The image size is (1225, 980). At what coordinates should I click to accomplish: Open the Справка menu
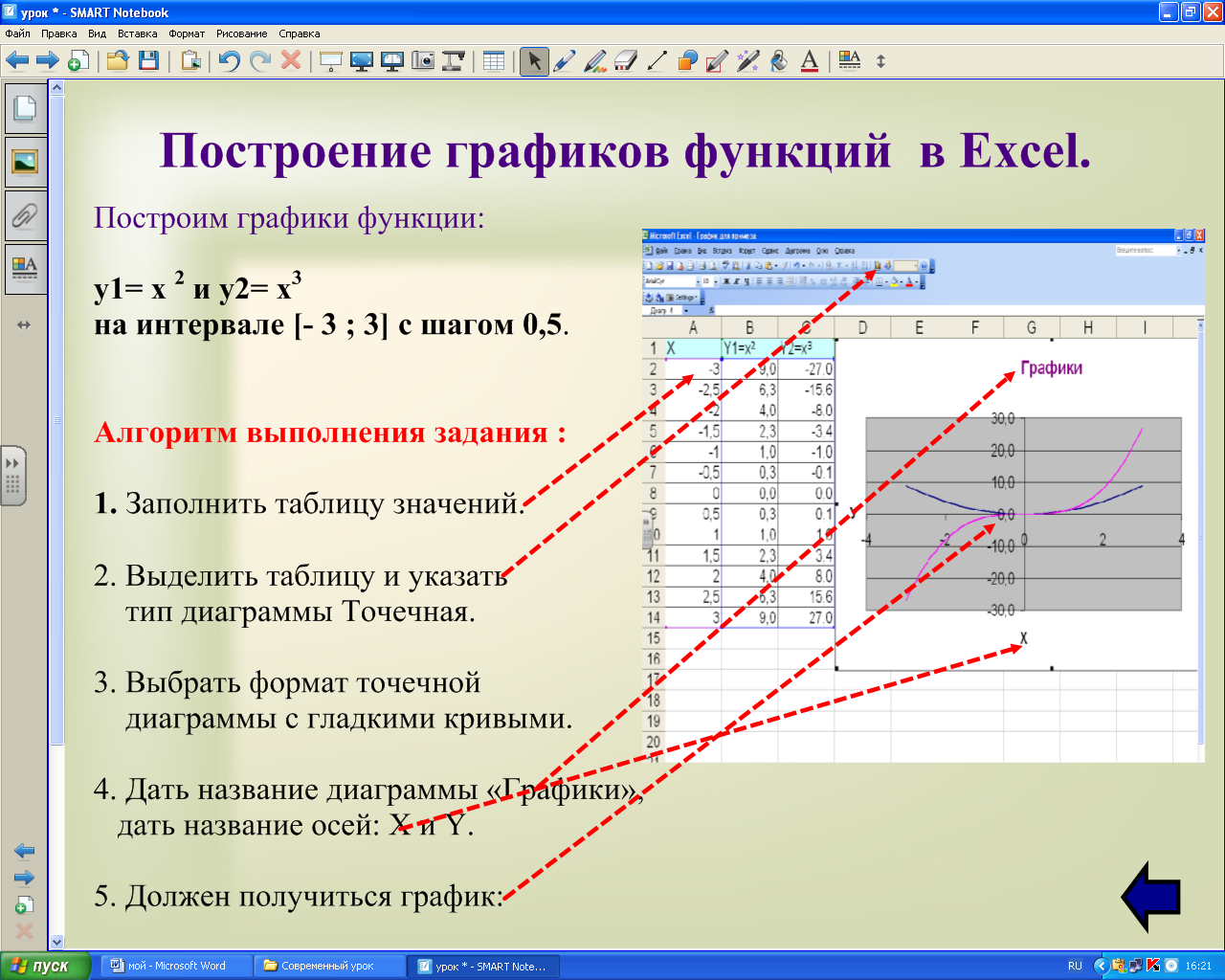[x=300, y=33]
